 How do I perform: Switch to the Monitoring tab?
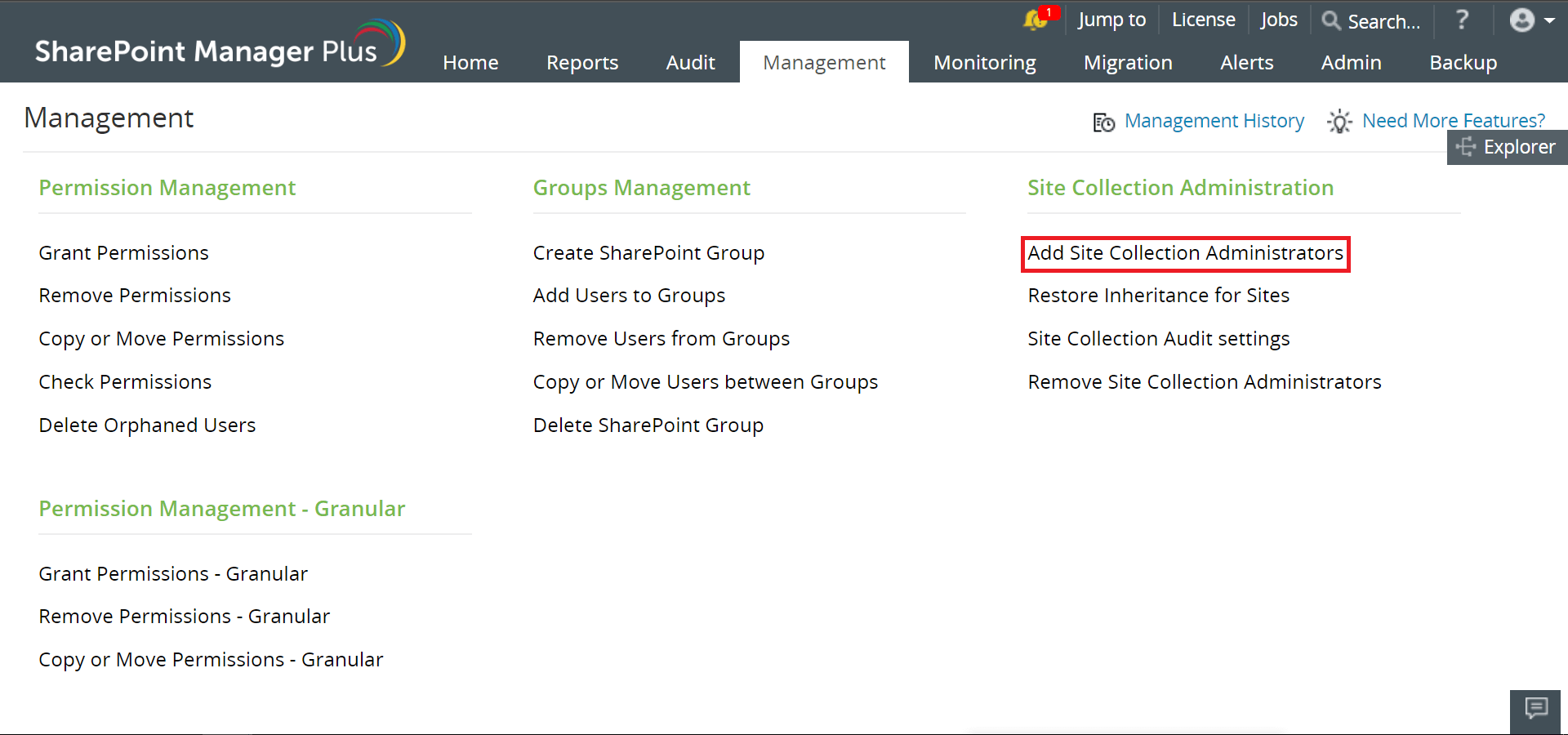(984, 62)
